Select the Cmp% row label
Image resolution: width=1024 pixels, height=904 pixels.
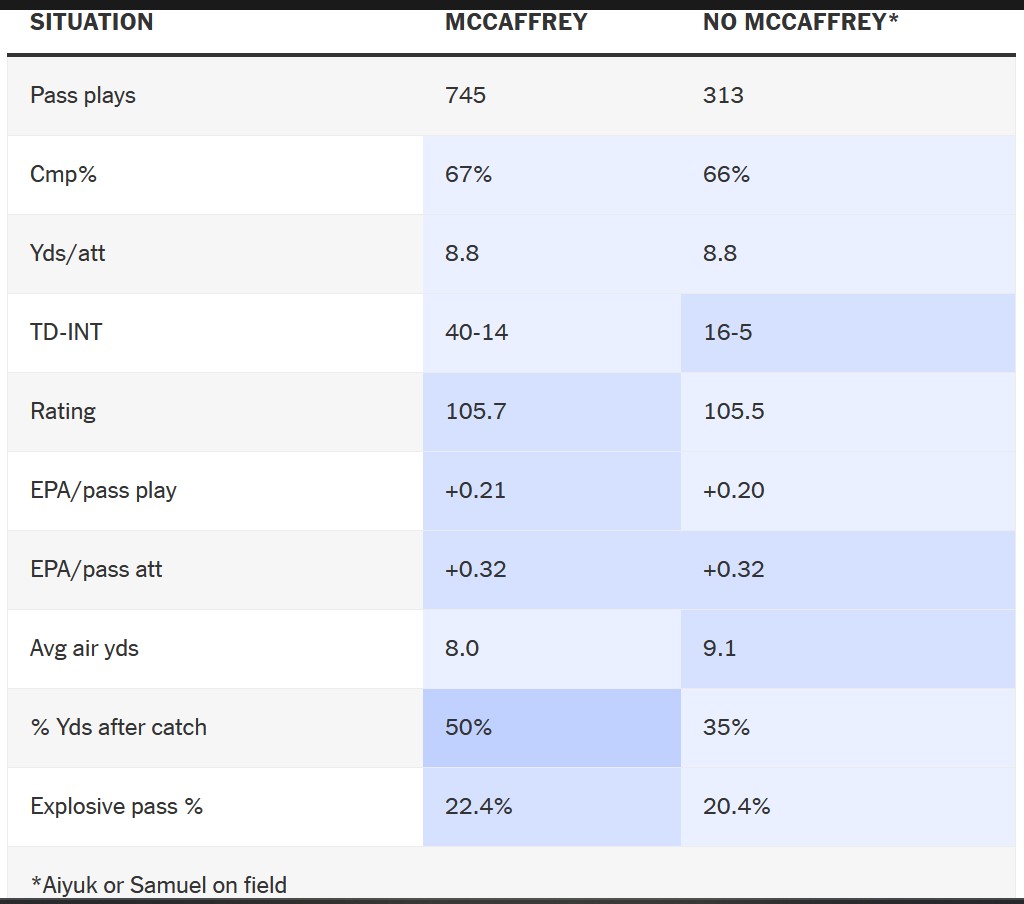pos(63,175)
